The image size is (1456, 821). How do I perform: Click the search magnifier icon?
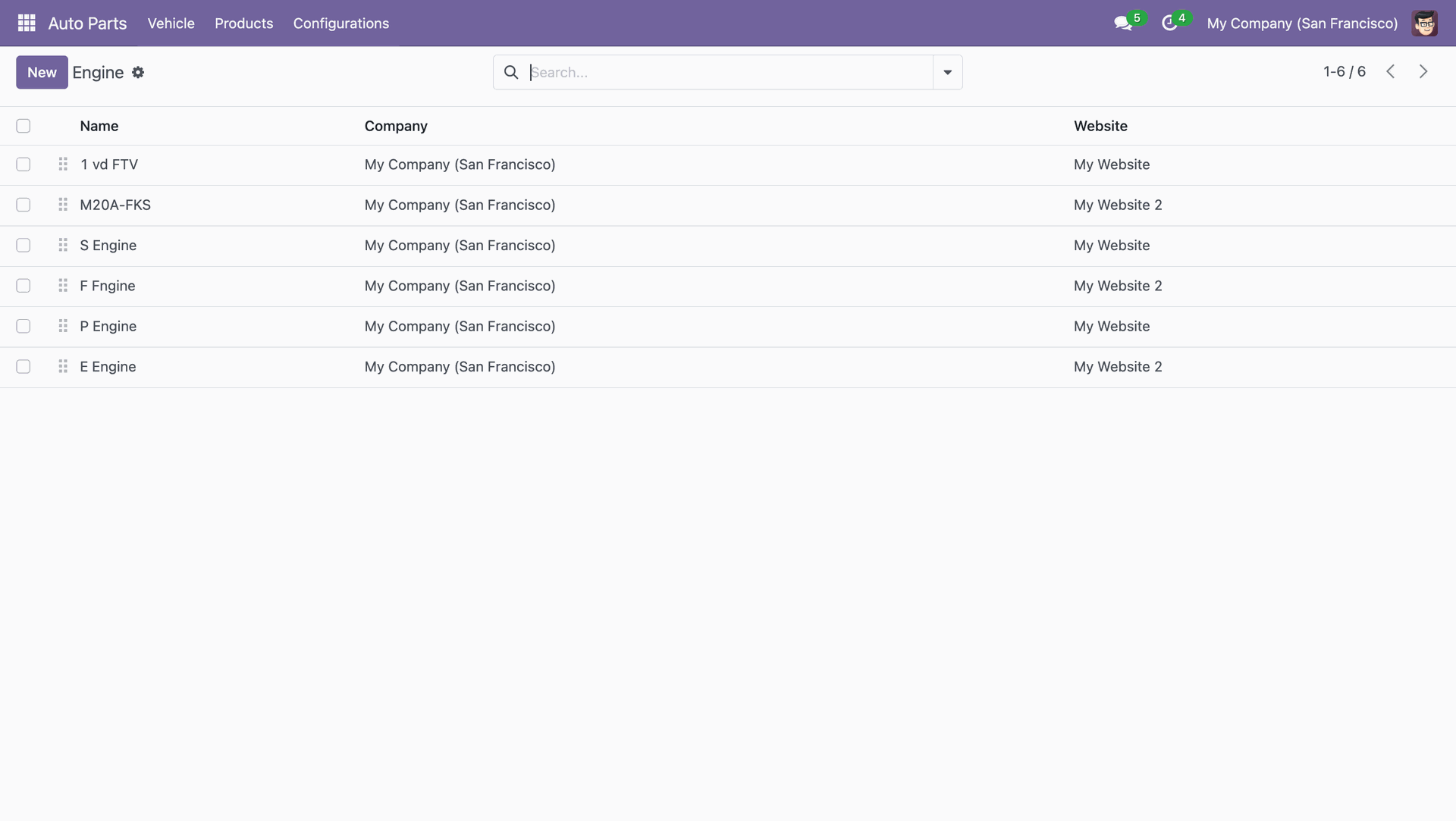[x=511, y=72]
